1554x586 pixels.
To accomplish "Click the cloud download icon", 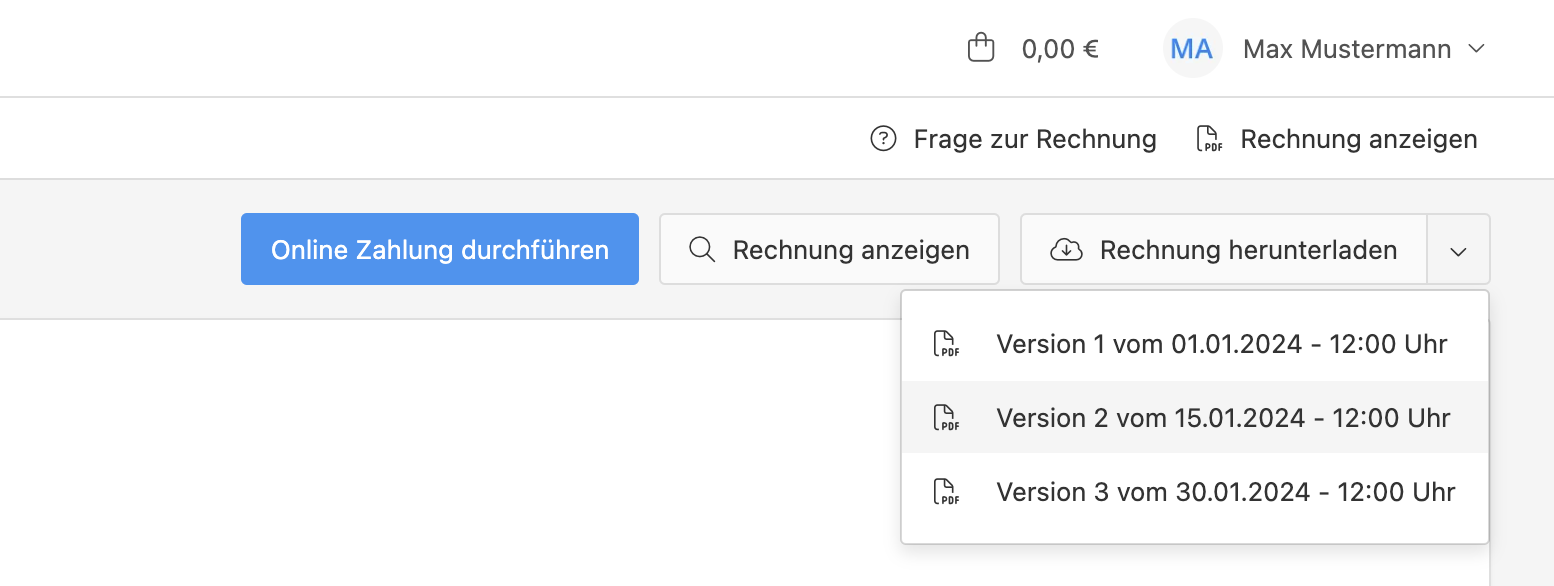I will 1067,249.
